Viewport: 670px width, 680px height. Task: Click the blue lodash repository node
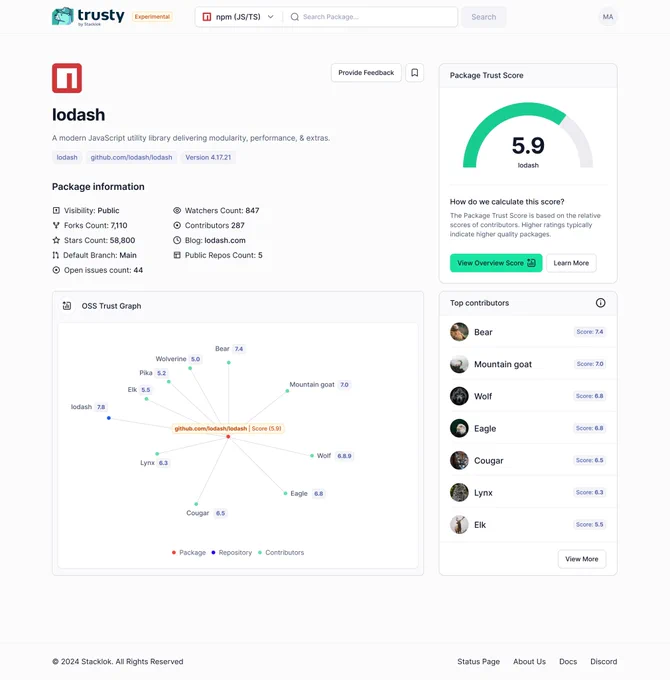[109, 418]
